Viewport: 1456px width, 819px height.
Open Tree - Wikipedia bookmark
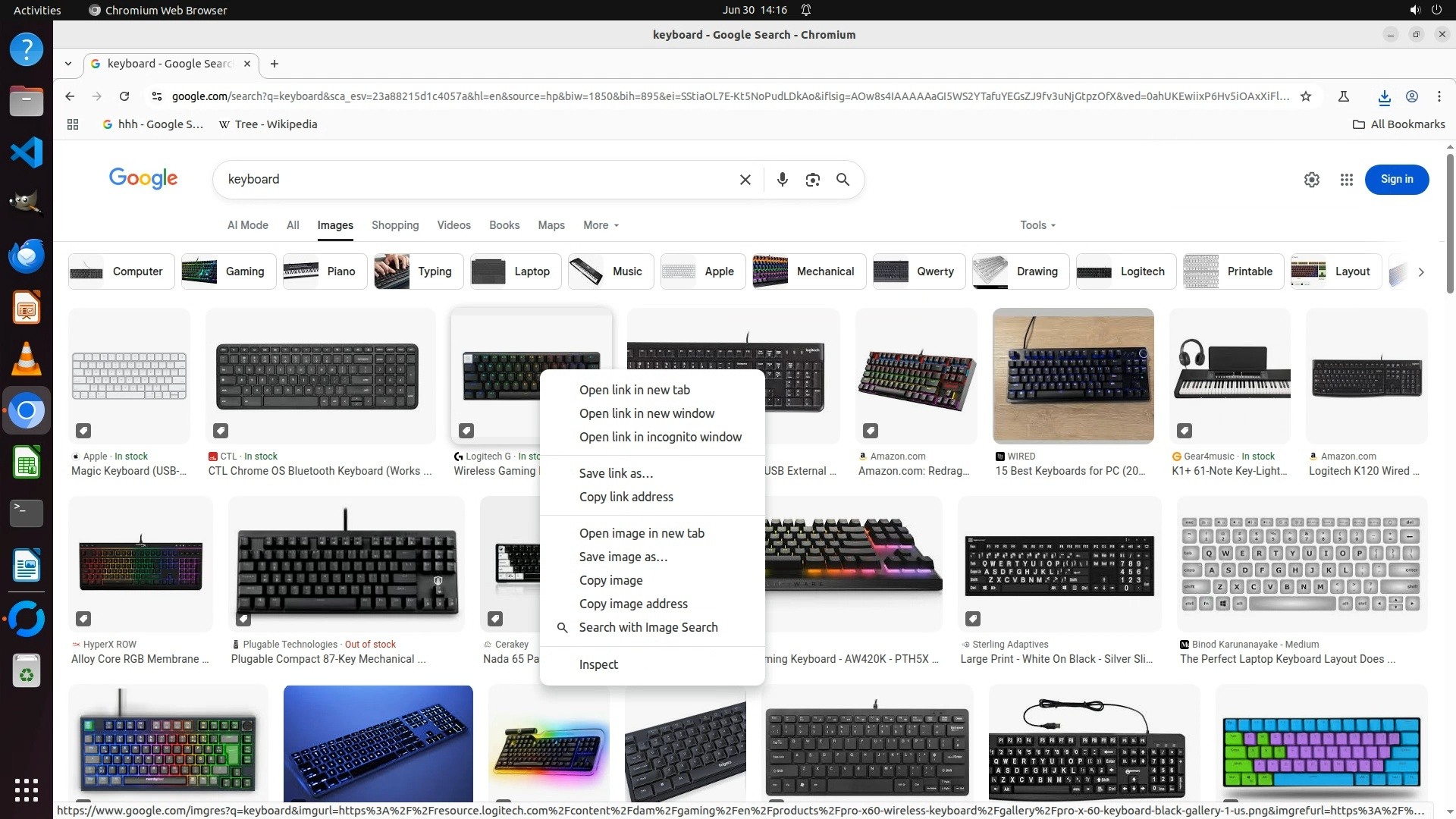coord(268,124)
